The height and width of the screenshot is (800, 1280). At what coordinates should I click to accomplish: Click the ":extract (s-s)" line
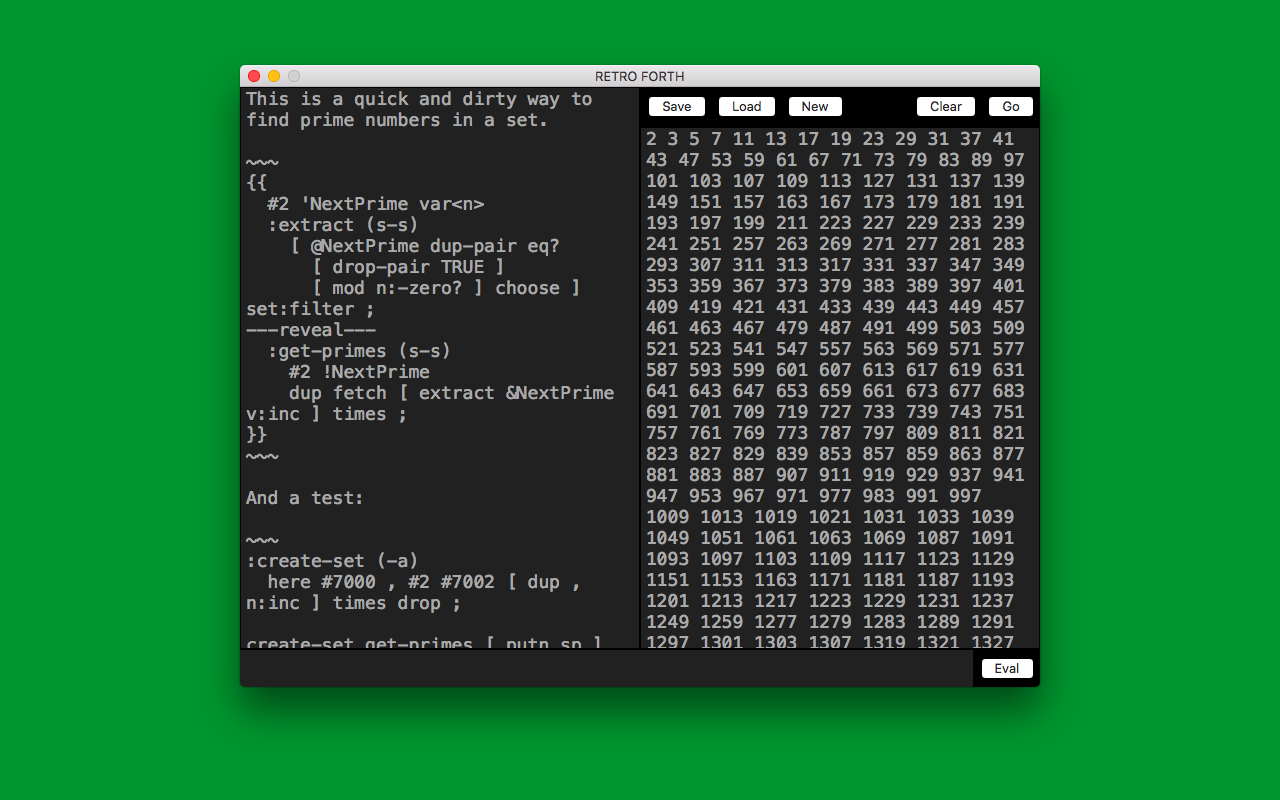pyautogui.click(x=343, y=225)
